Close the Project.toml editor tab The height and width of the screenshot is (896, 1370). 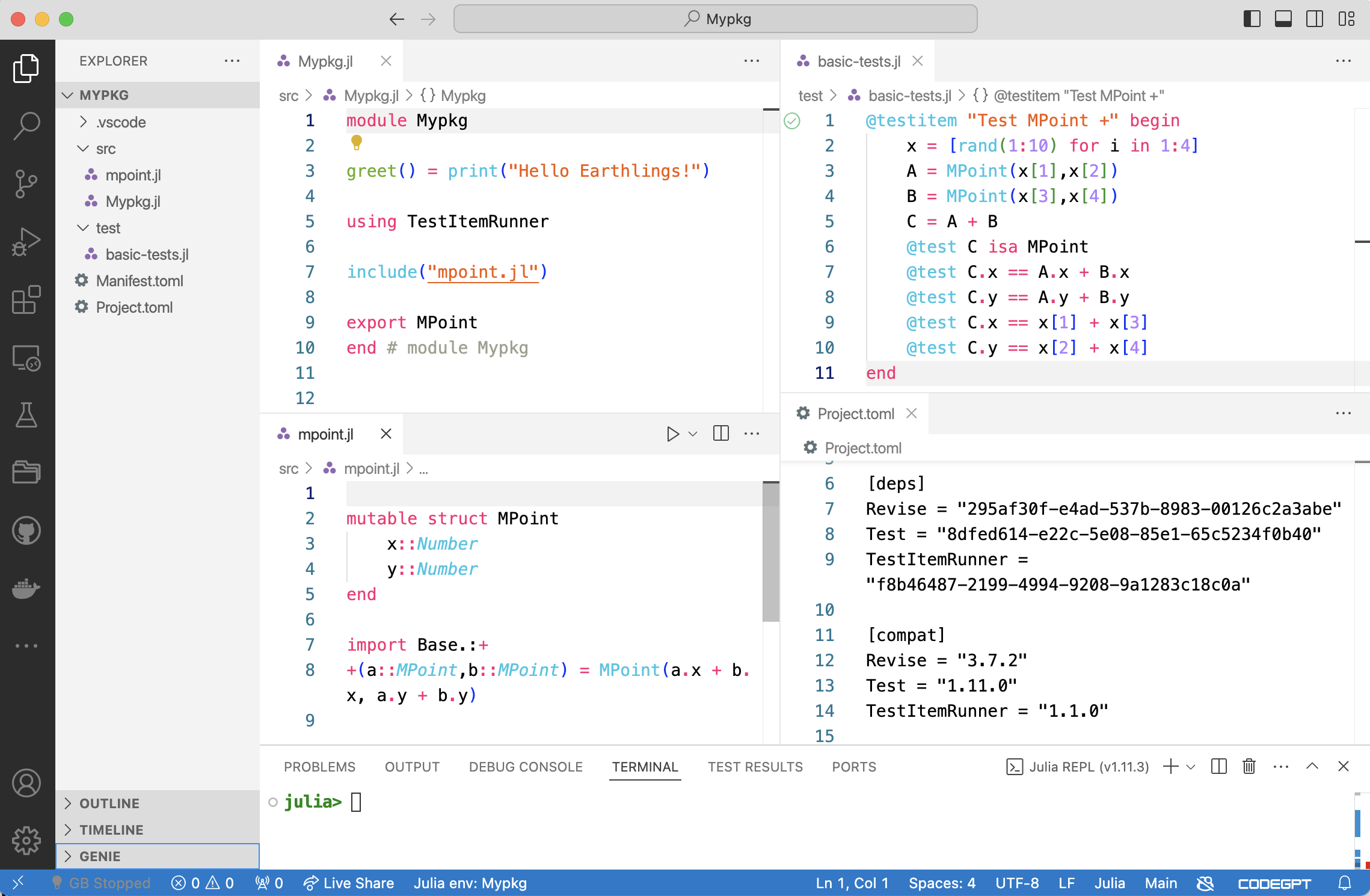(x=912, y=413)
